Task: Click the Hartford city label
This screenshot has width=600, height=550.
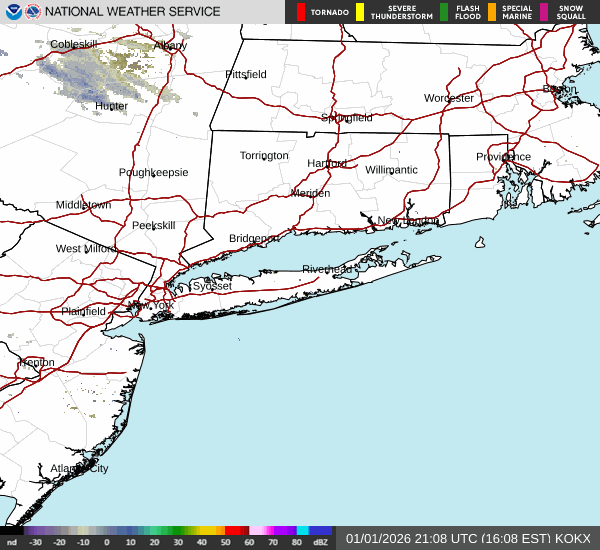Action: (327, 163)
